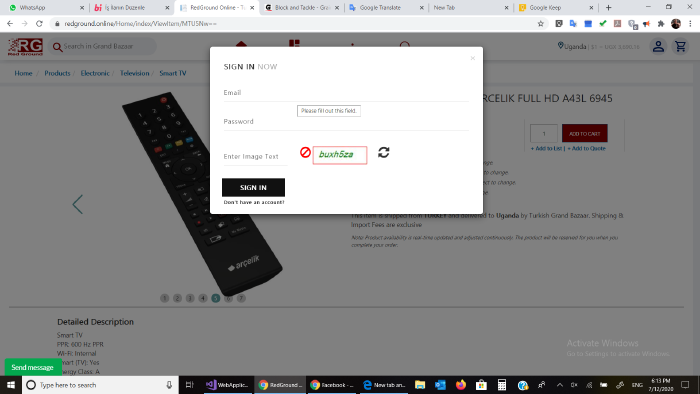This screenshot has height=394, width=700.
Task: Open Firefox from the taskbar
Action: point(461,385)
